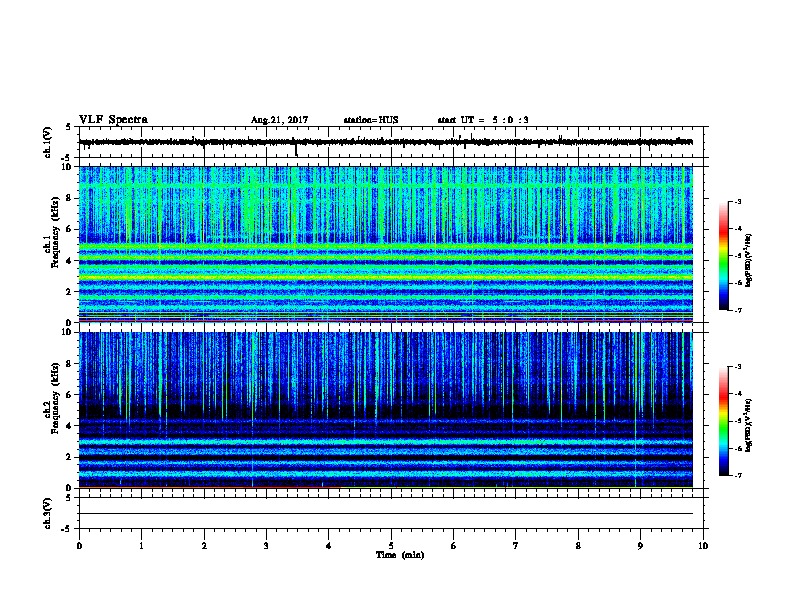Screen dimensions: 792x612
Task: Click the time axis tick label 10
Action: (703, 546)
